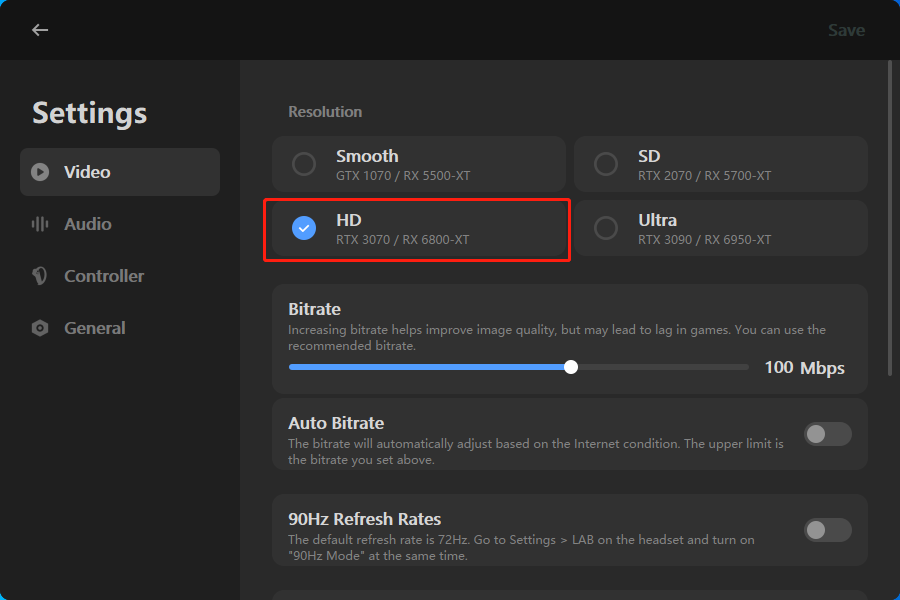
Task: Select the SD resolution radio button
Action: (x=606, y=164)
